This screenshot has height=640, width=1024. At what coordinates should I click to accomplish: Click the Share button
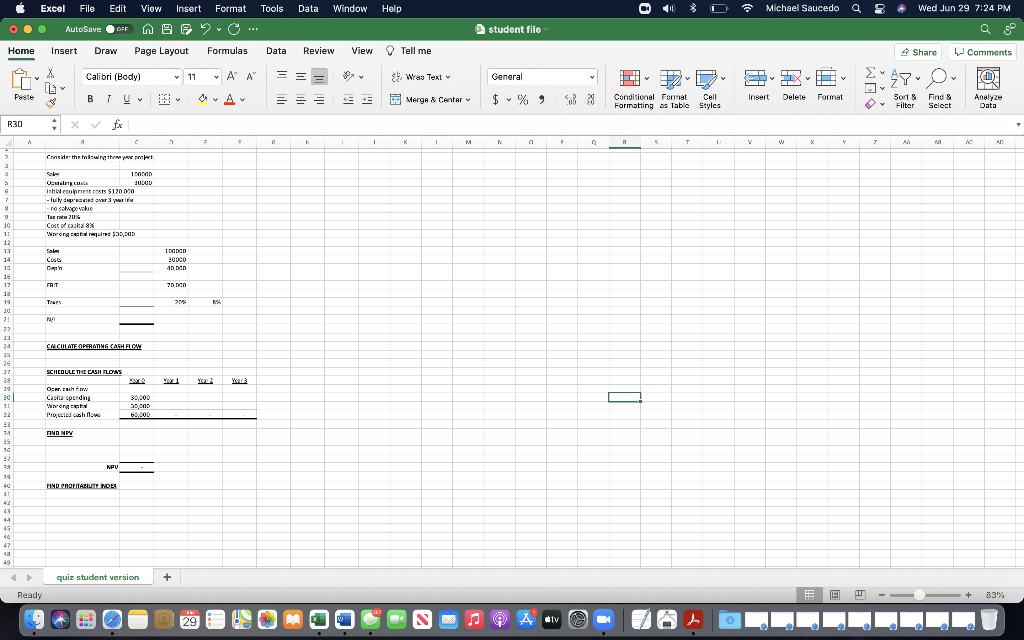point(916,50)
